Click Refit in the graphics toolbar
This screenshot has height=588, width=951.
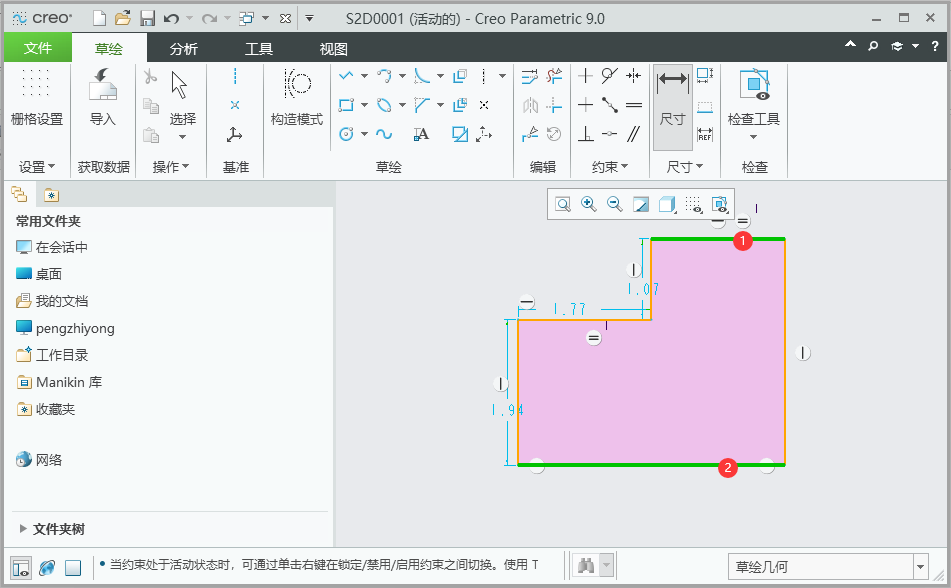(x=563, y=204)
